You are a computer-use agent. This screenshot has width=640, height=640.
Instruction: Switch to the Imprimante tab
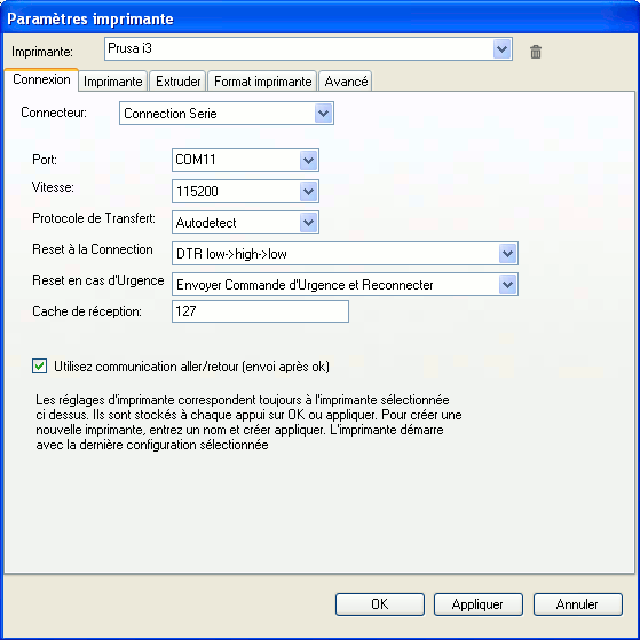point(113,82)
